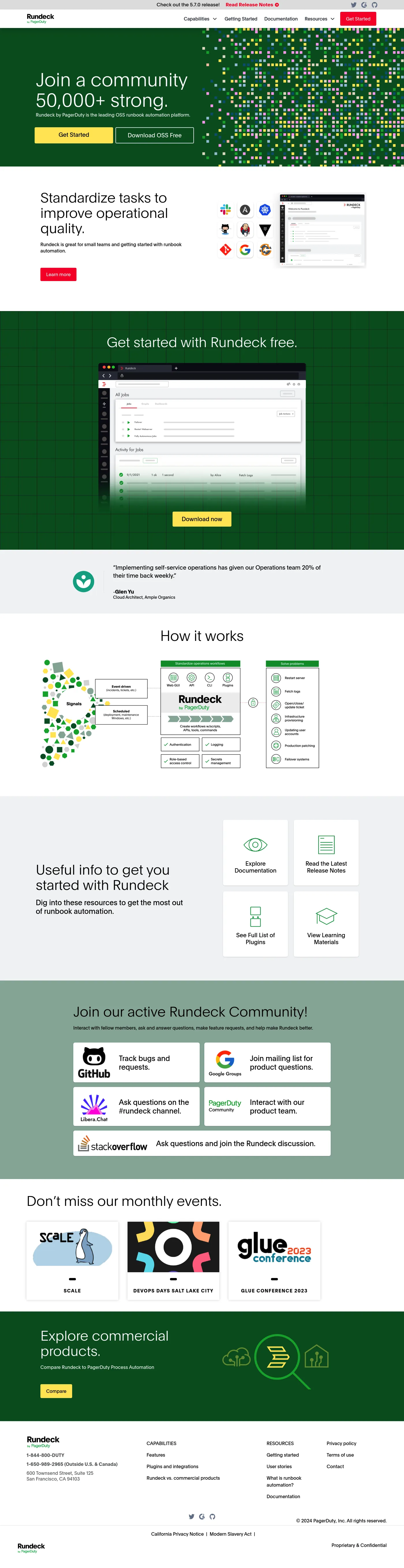Click the Download now button
404x1568 pixels.
[x=202, y=519]
